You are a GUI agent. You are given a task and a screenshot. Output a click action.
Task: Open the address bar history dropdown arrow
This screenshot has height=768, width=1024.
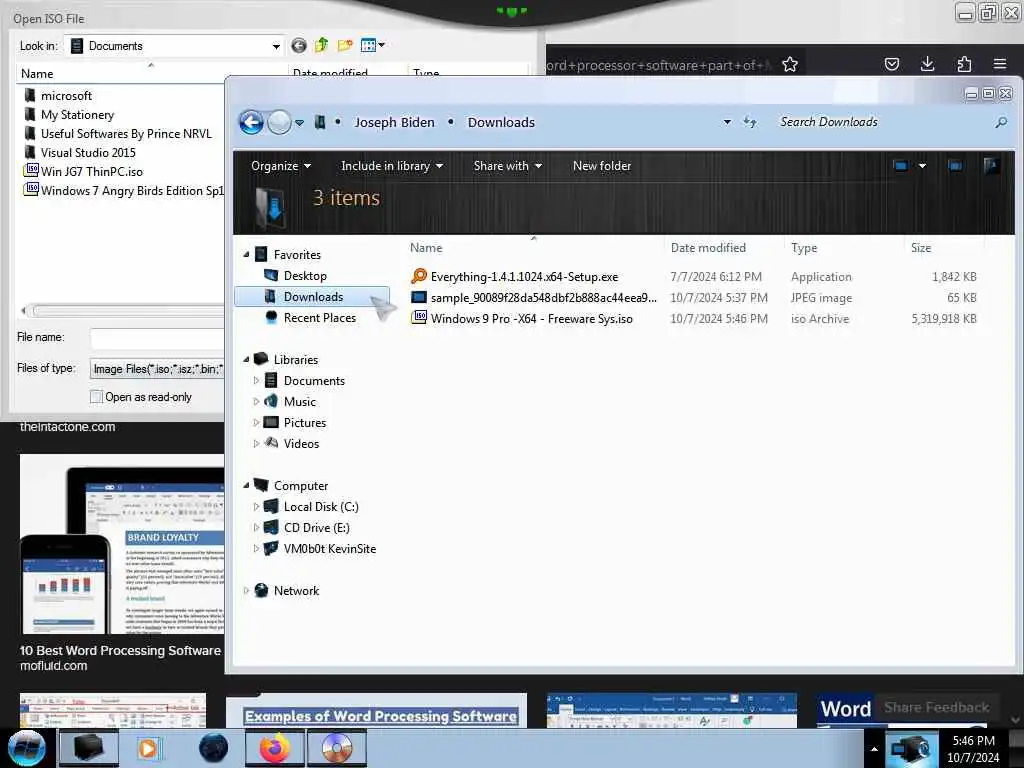click(727, 122)
